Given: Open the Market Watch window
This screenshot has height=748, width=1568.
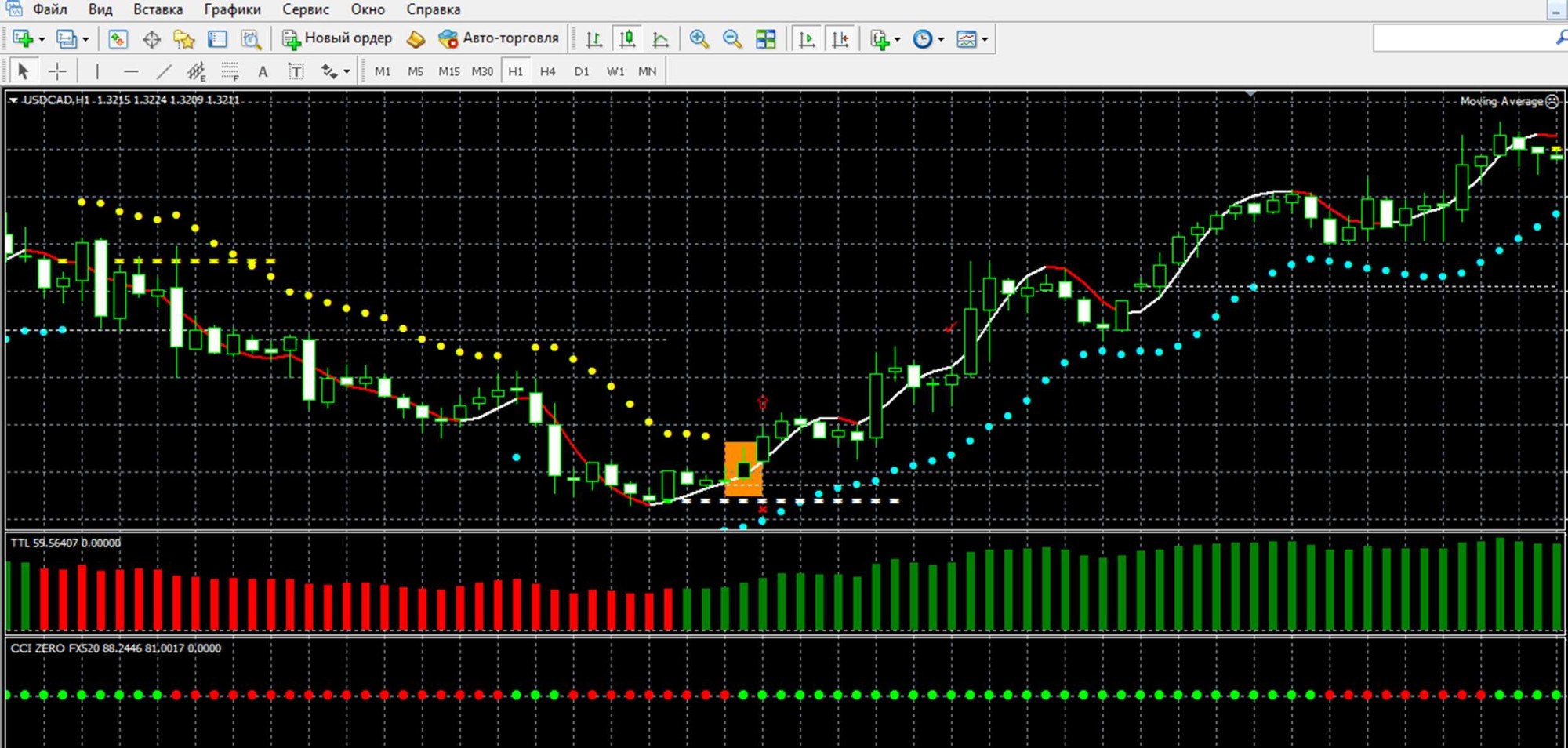Looking at the screenshot, I should click(x=118, y=39).
